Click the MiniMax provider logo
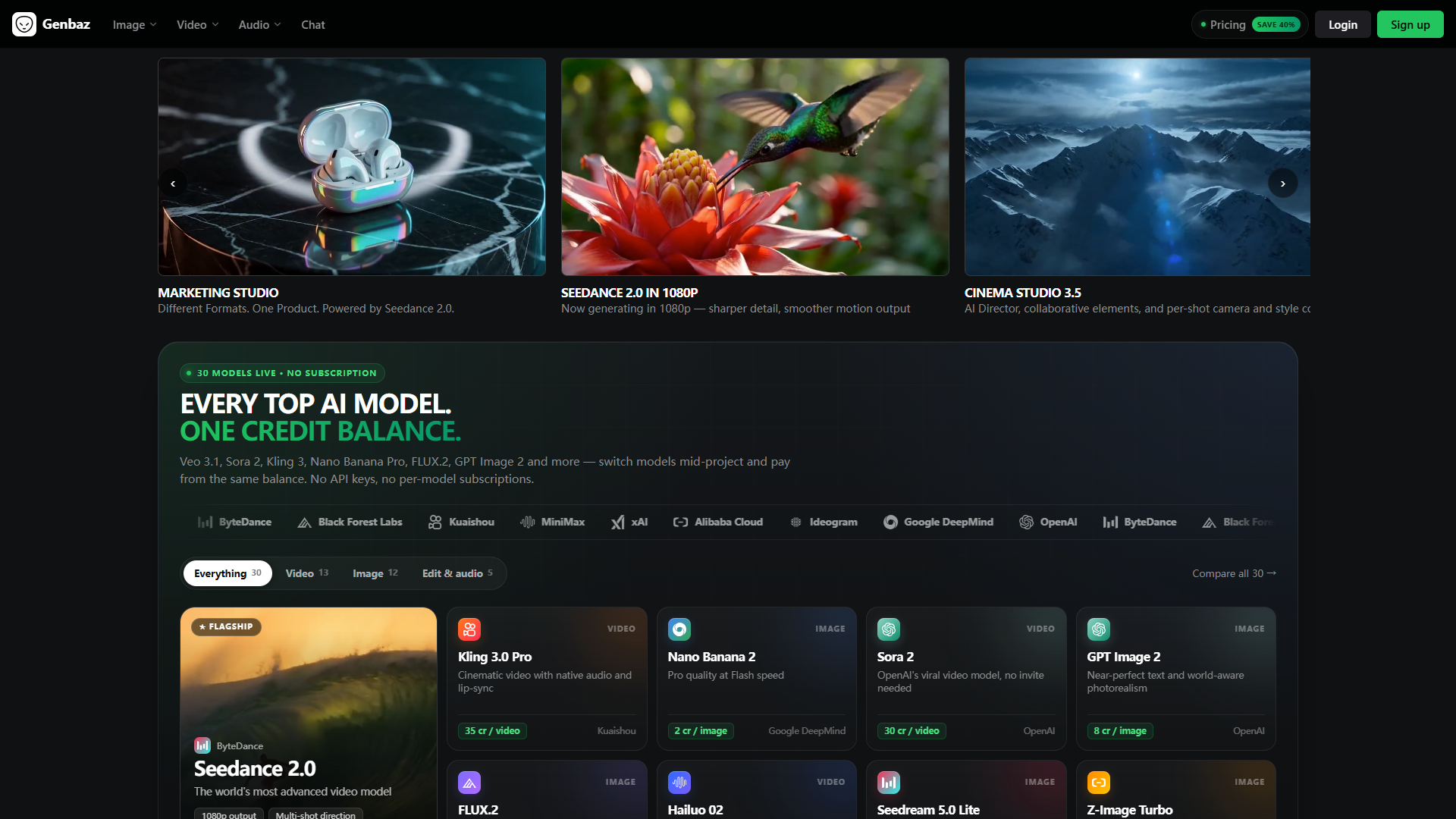Viewport: 1456px width, 819px height. [552, 522]
